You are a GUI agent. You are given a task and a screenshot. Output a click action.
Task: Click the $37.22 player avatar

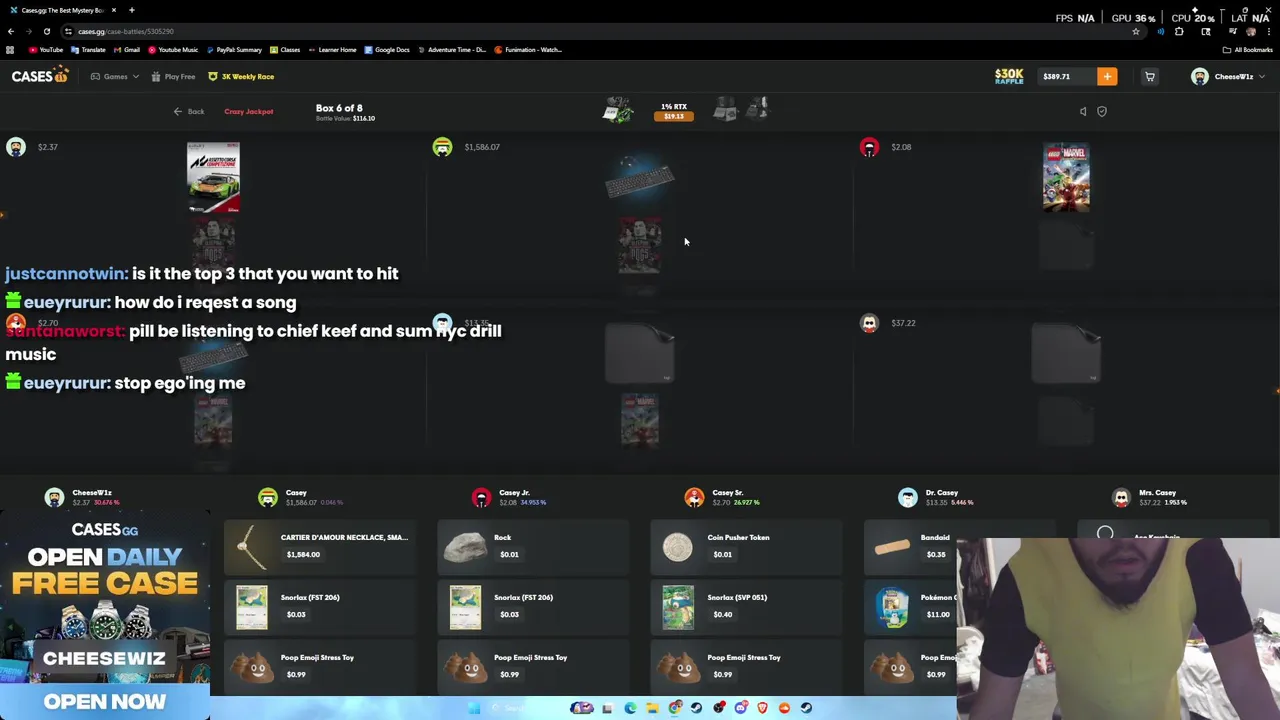(x=869, y=323)
